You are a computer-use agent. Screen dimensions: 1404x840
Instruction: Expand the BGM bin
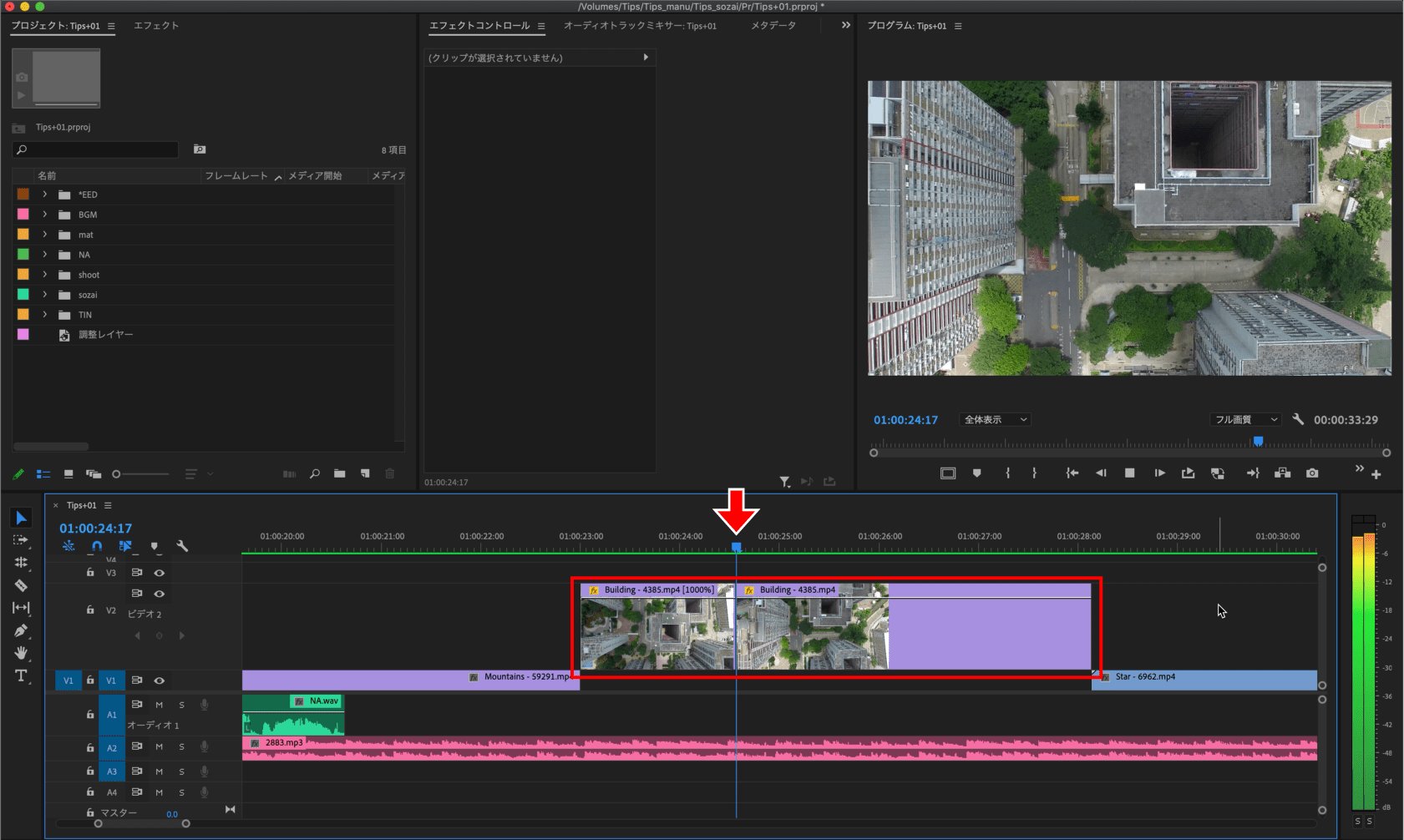coord(45,215)
